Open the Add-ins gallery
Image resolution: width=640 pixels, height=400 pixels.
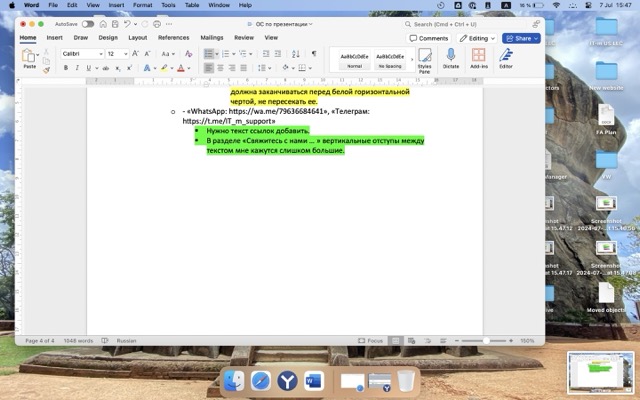(x=478, y=58)
